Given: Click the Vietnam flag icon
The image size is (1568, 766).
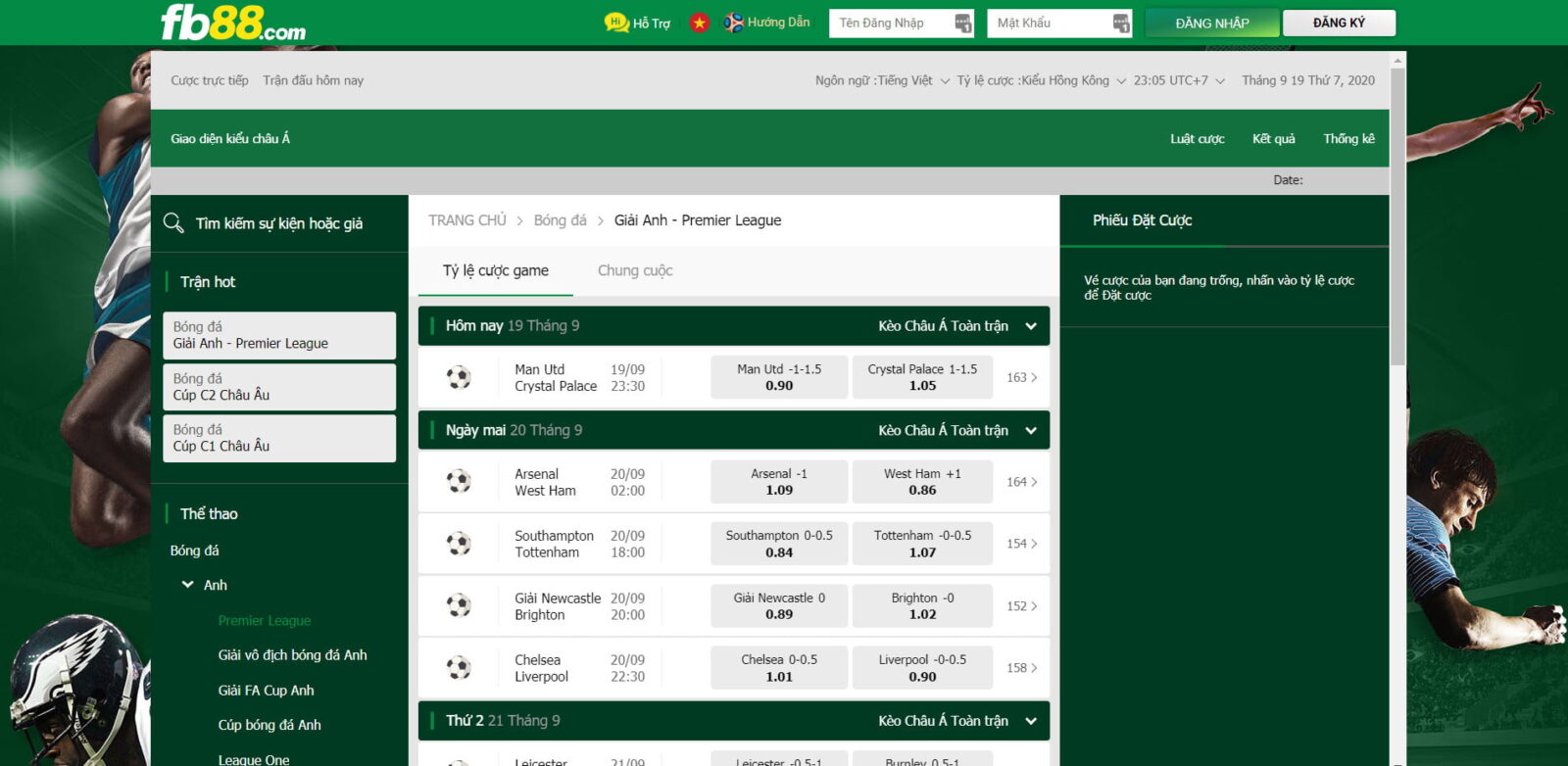Looking at the screenshot, I should (699, 23).
